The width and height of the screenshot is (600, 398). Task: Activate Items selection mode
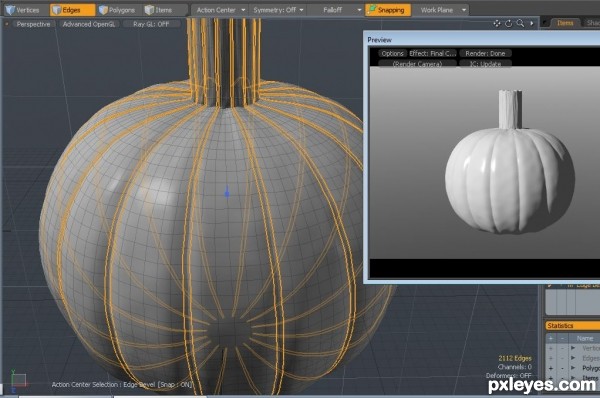point(163,10)
